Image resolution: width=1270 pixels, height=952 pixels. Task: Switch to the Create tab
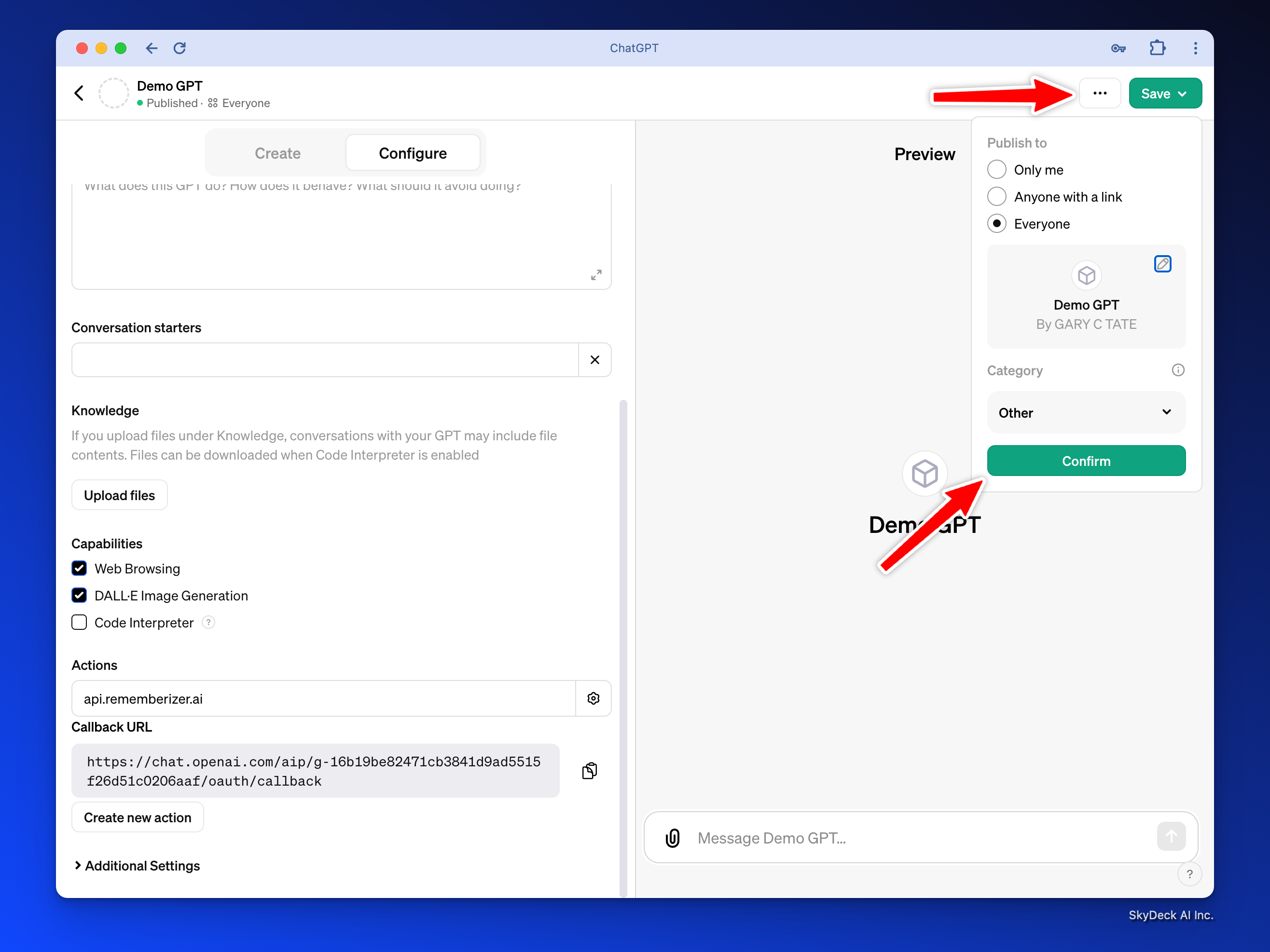tap(277, 153)
